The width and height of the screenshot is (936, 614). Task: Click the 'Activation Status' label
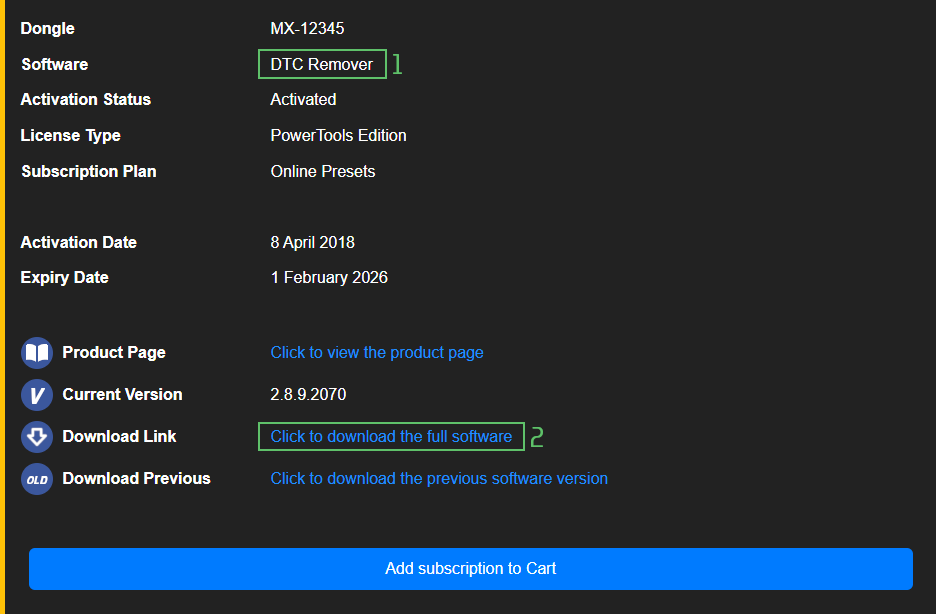click(x=86, y=99)
